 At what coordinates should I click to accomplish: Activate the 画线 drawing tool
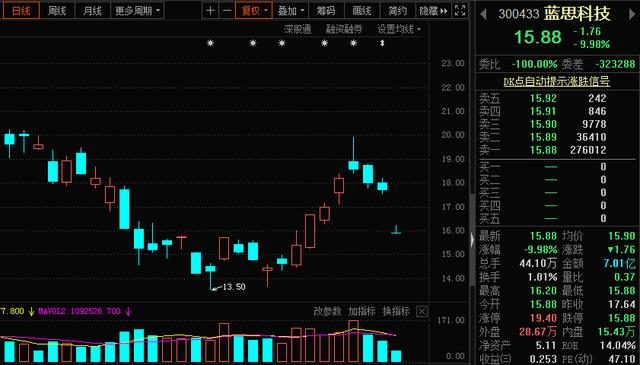(362, 11)
